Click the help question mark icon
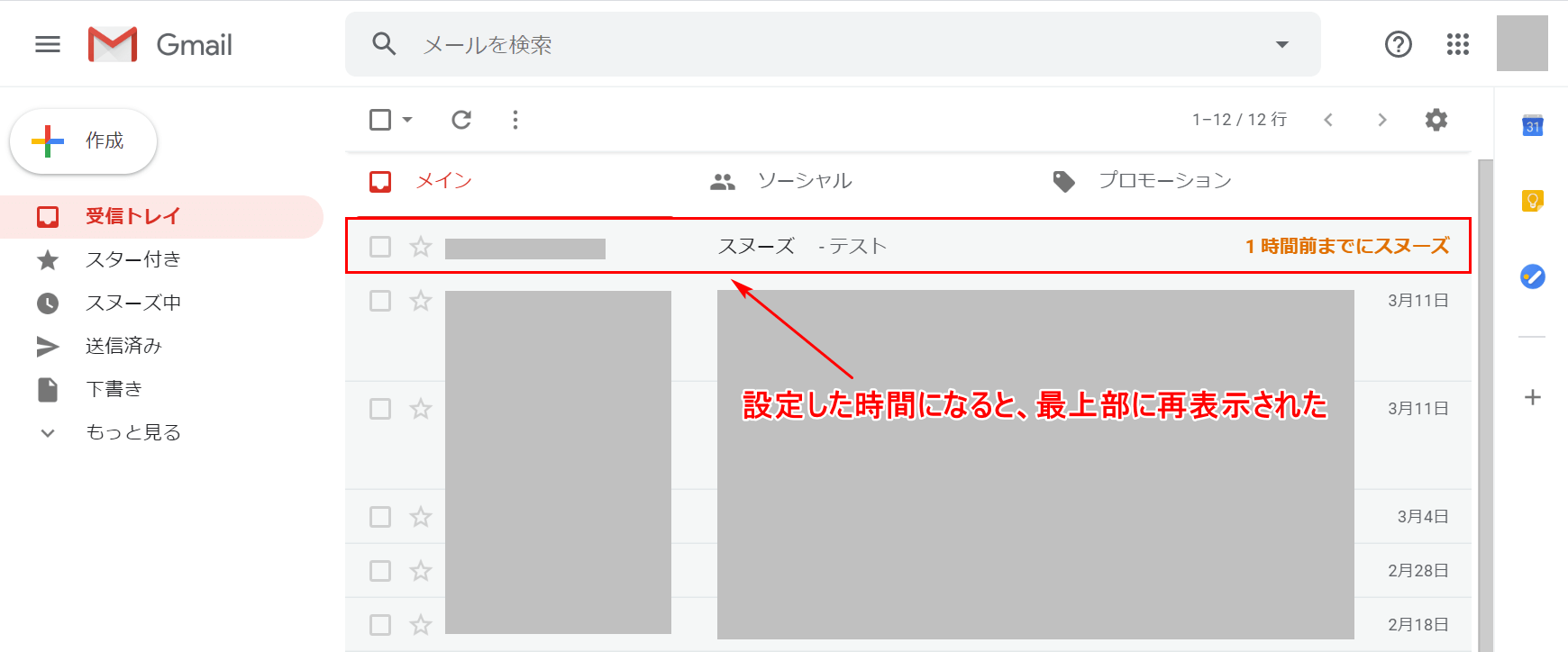The width and height of the screenshot is (1568, 652). click(x=1398, y=44)
